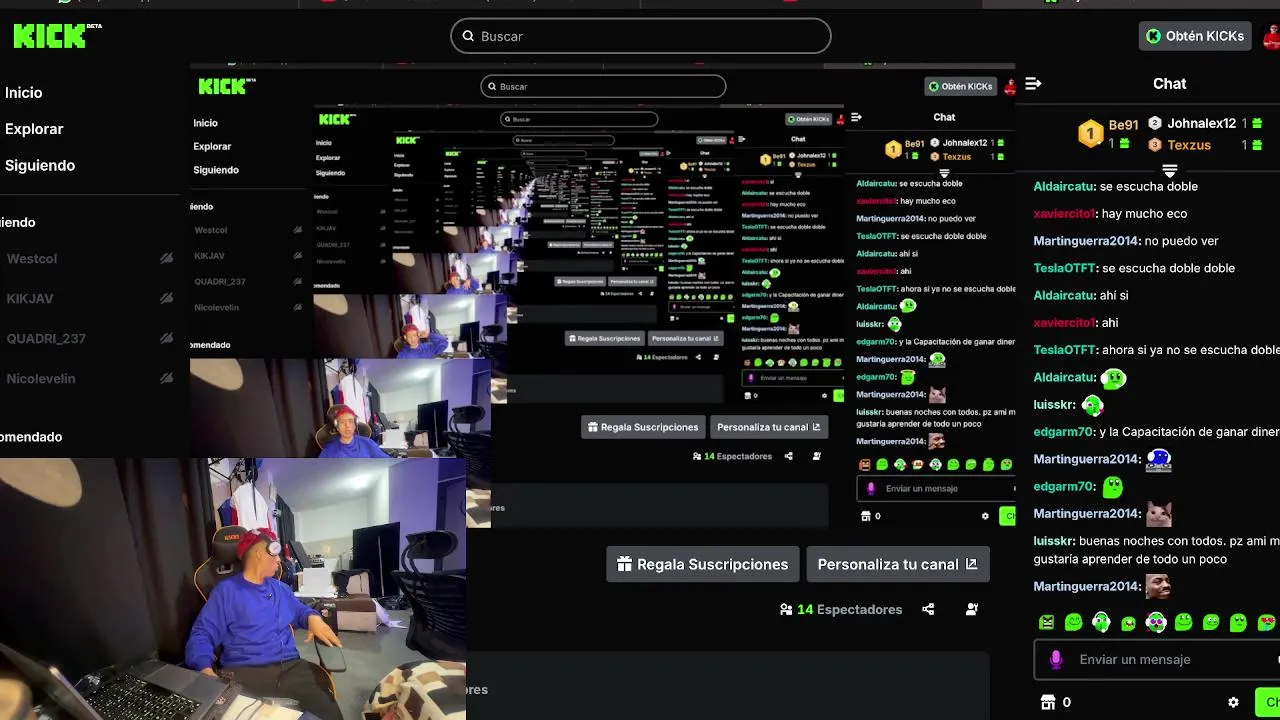Click edgarm70 name on outermost Capacitación message
1280x720 pixels.
(x=1064, y=432)
